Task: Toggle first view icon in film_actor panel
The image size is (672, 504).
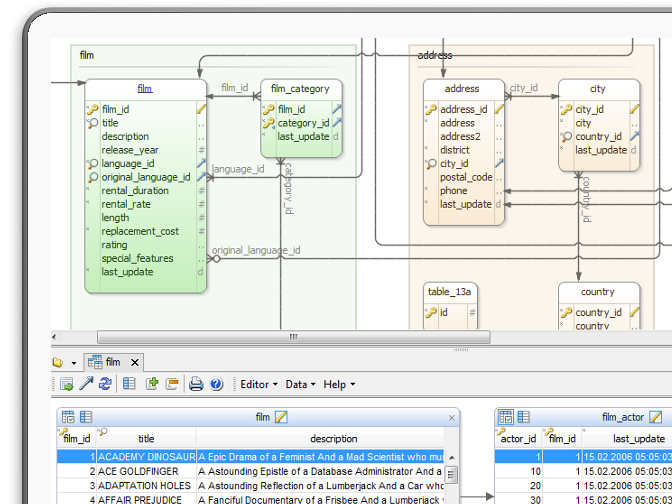Action: [506, 417]
